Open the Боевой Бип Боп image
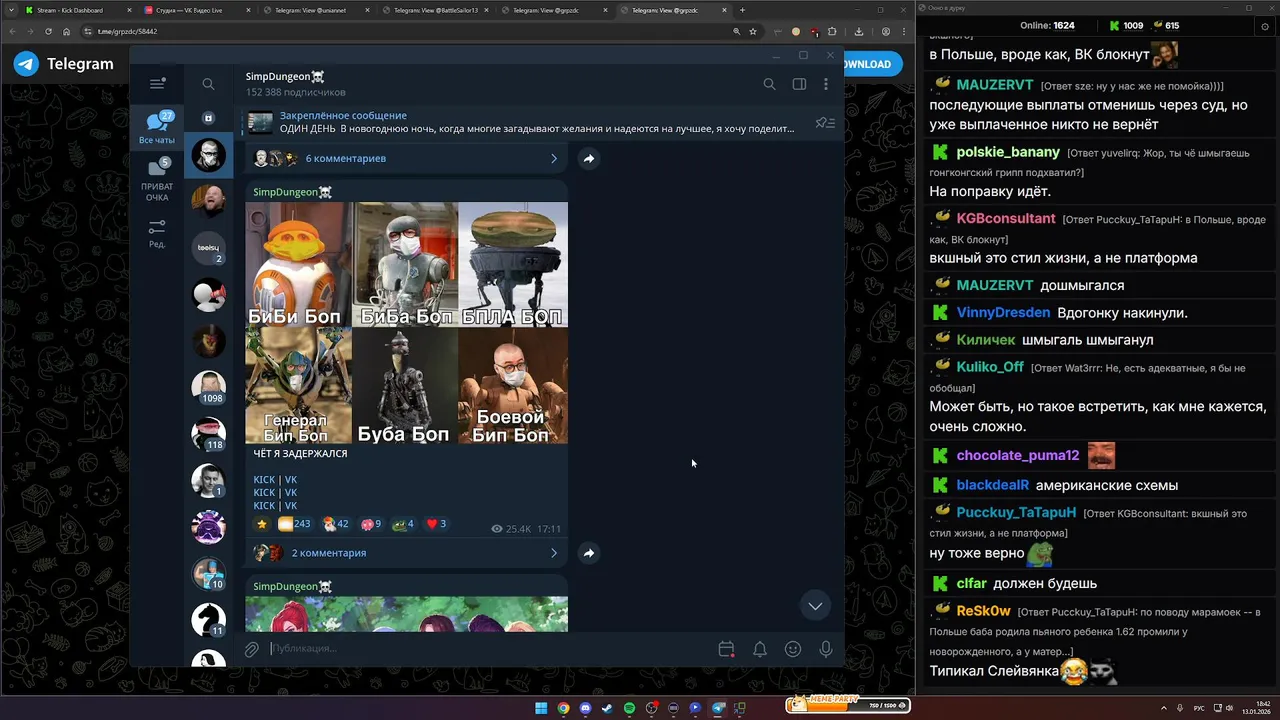This screenshot has height=720, width=1280. click(x=513, y=385)
